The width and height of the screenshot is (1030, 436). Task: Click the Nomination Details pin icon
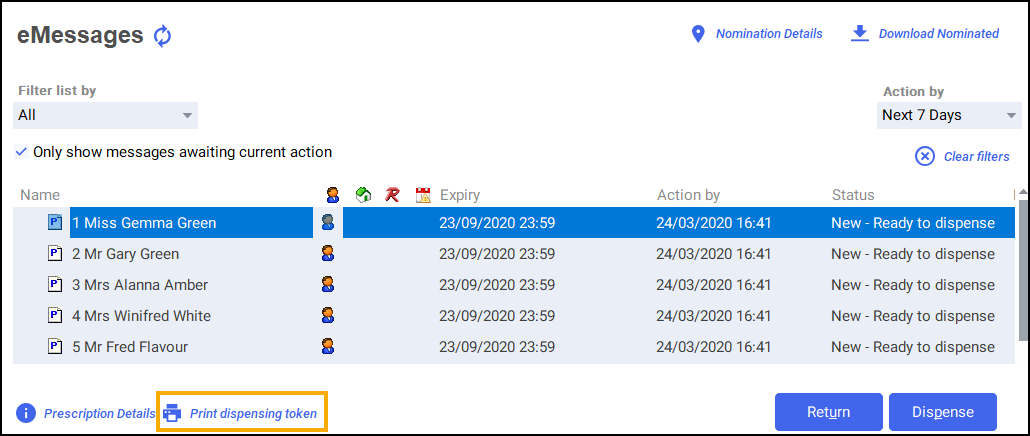point(699,34)
